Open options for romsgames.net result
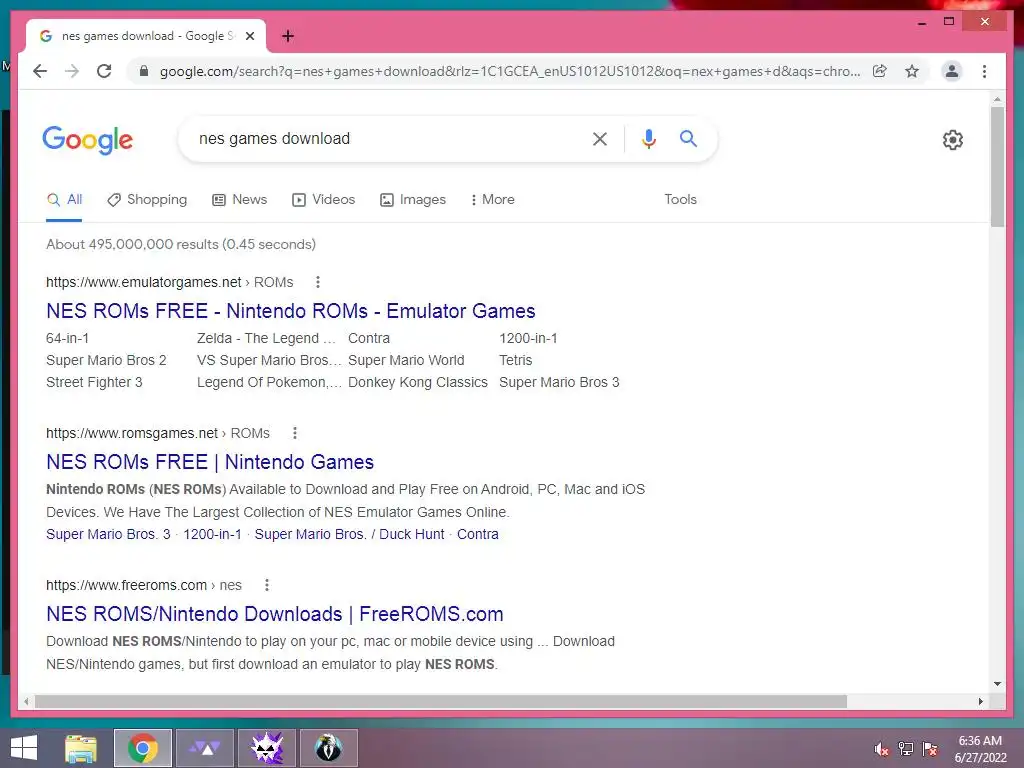 (x=295, y=433)
